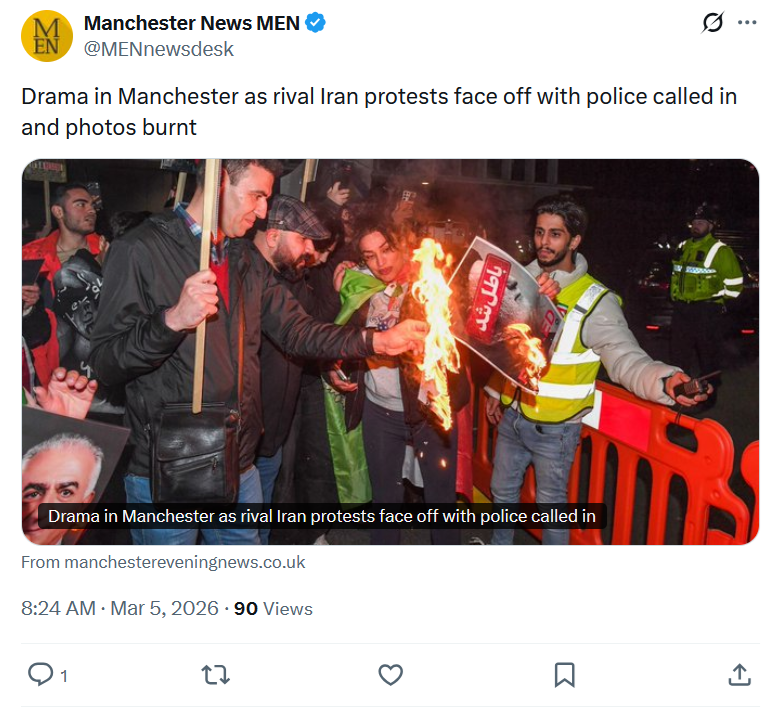Click the reply count number 1
The width and height of the screenshot is (771, 707).
[x=63, y=676]
